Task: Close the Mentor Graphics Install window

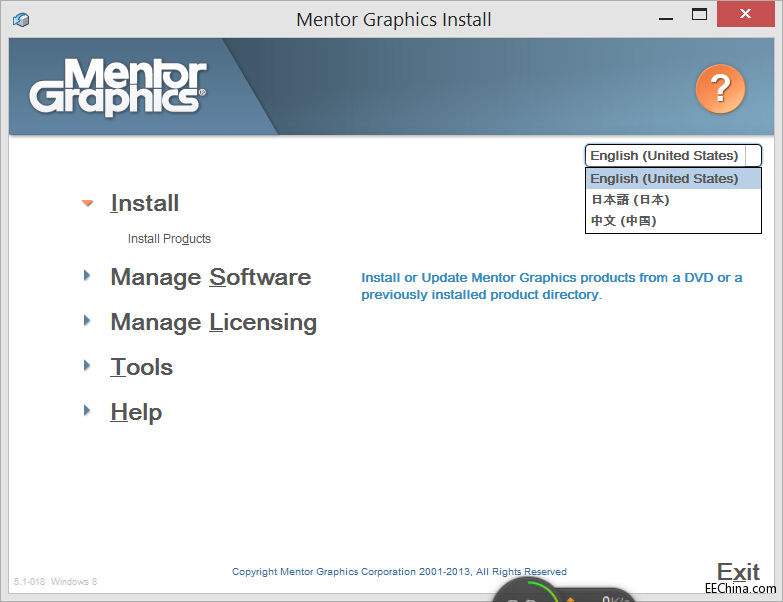Action: tap(746, 14)
